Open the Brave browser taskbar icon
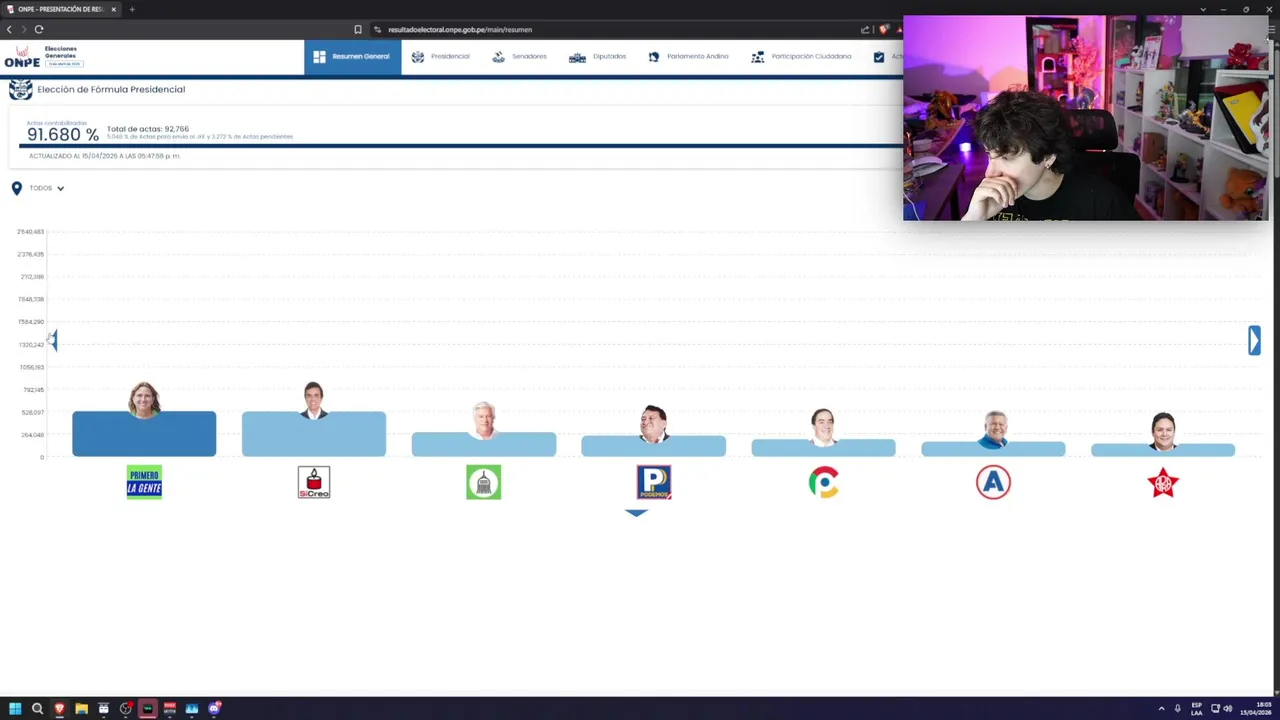Viewport: 1280px width, 720px height. [x=59, y=708]
